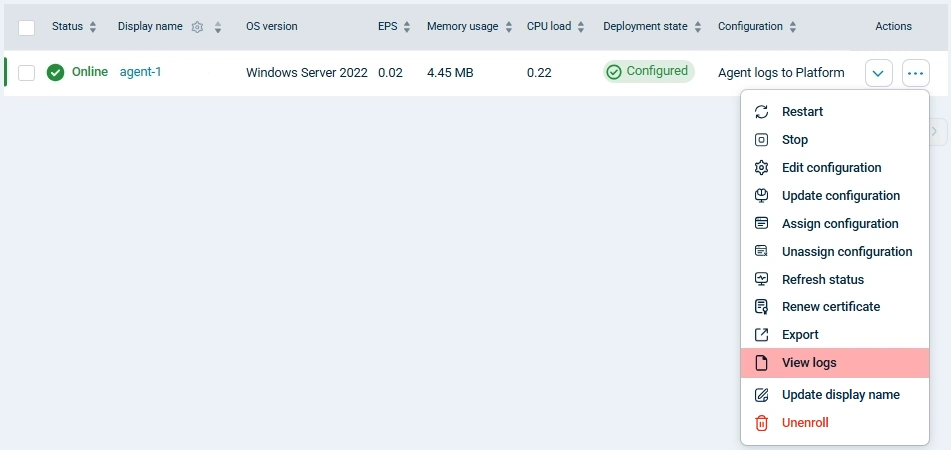Click the Update configuration icon
Viewport: 951px width, 450px height.
pos(761,195)
